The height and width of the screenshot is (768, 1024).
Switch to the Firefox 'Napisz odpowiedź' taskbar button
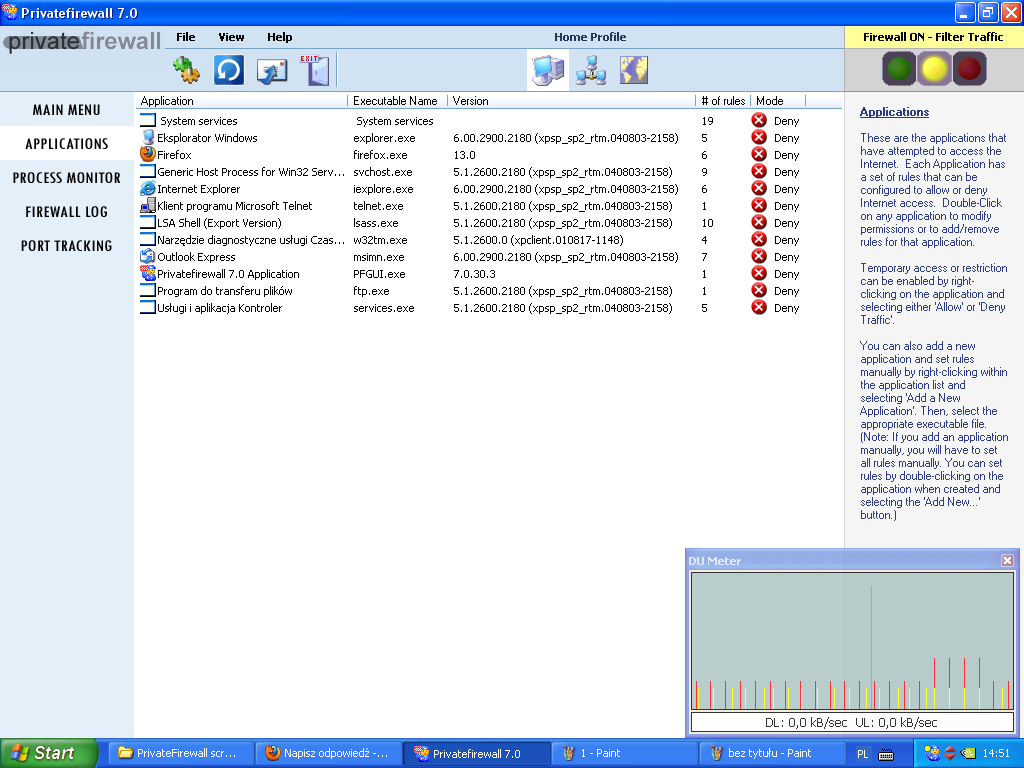coord(328,753)
